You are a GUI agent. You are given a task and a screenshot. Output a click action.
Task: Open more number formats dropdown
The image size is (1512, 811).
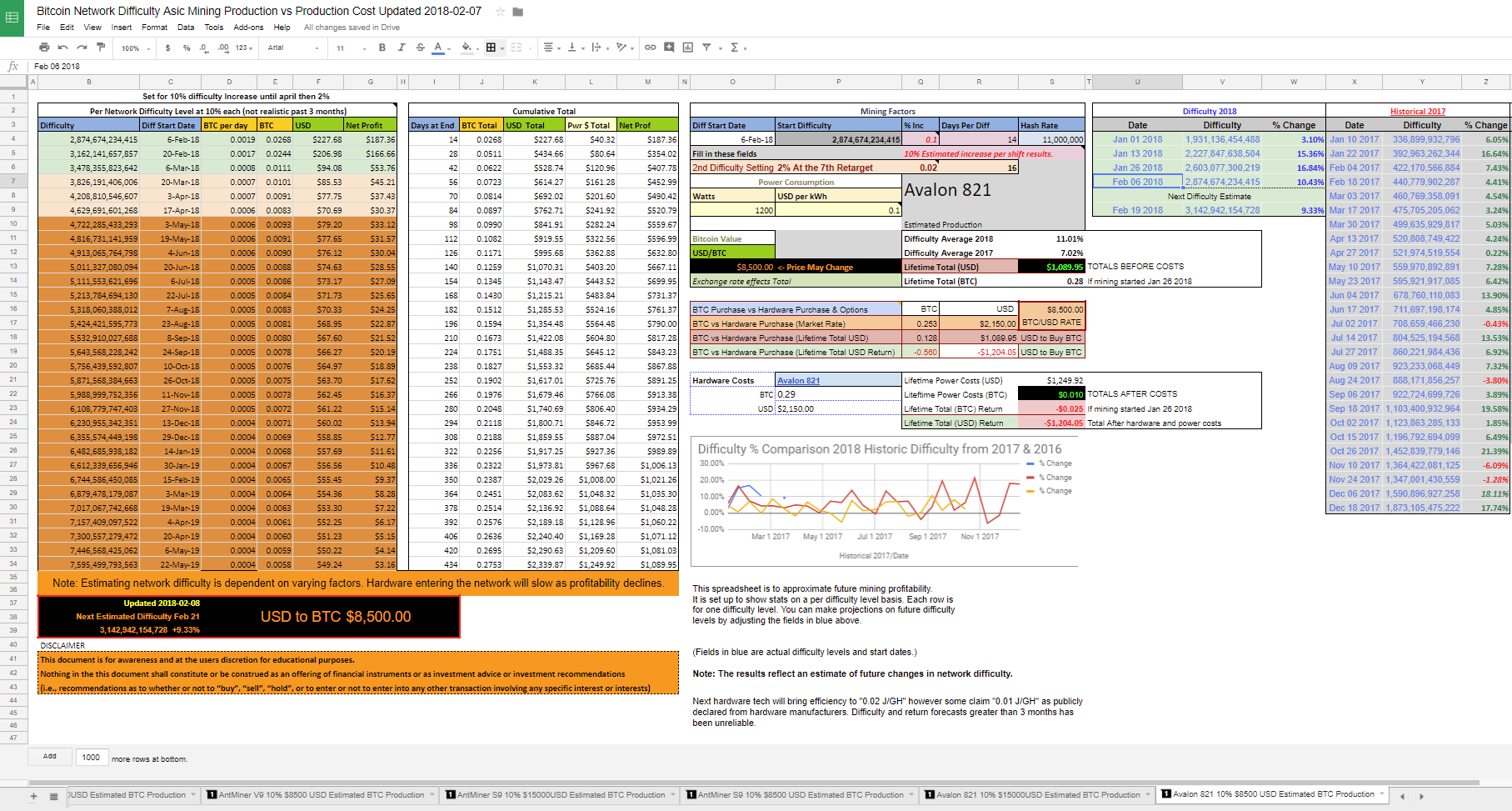243,48
